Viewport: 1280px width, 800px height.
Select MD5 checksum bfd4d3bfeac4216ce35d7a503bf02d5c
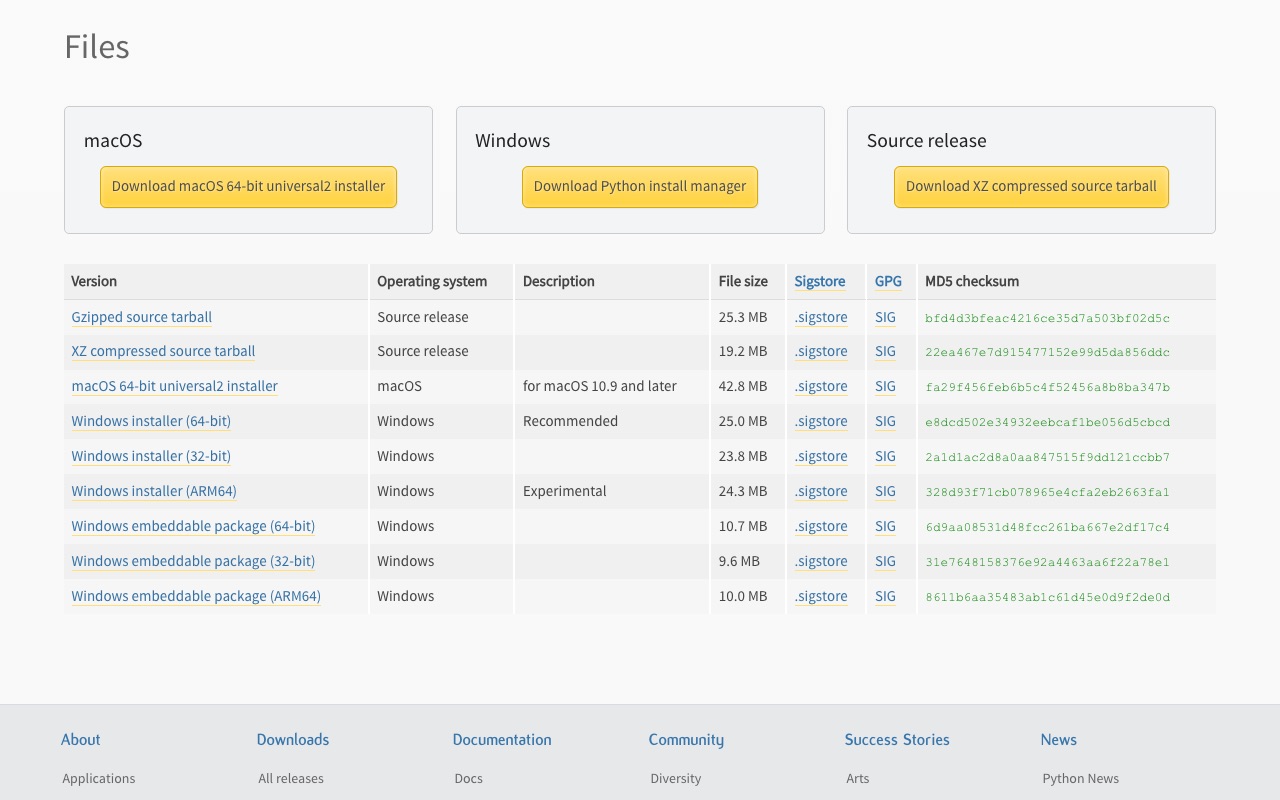click(x=1047, y=318)
